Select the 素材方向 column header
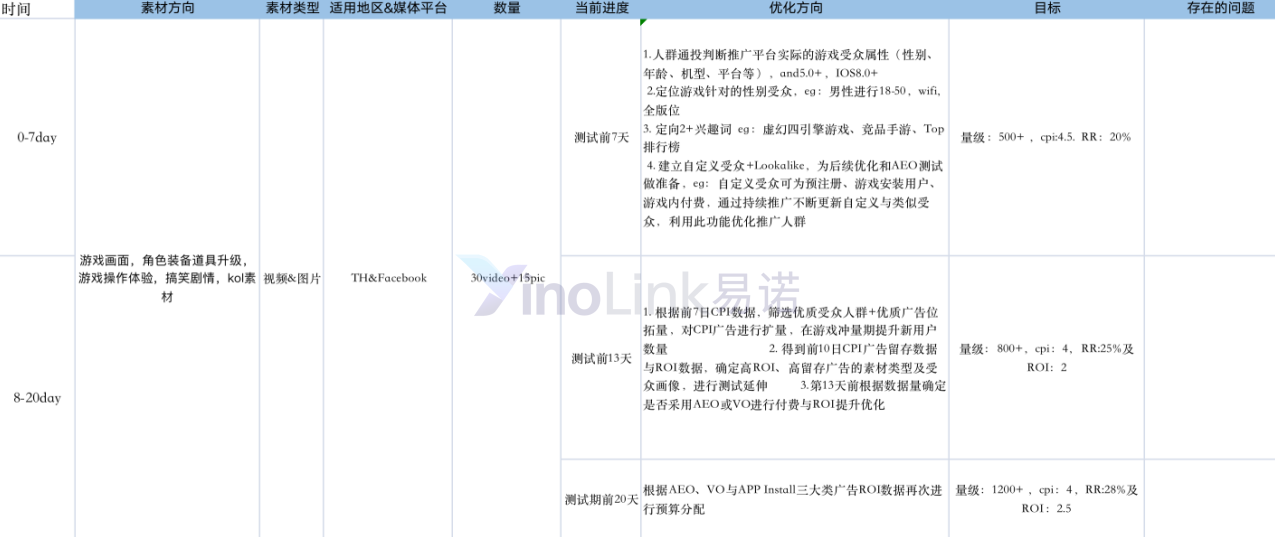The image size is (1275, 537). (167, 8)
